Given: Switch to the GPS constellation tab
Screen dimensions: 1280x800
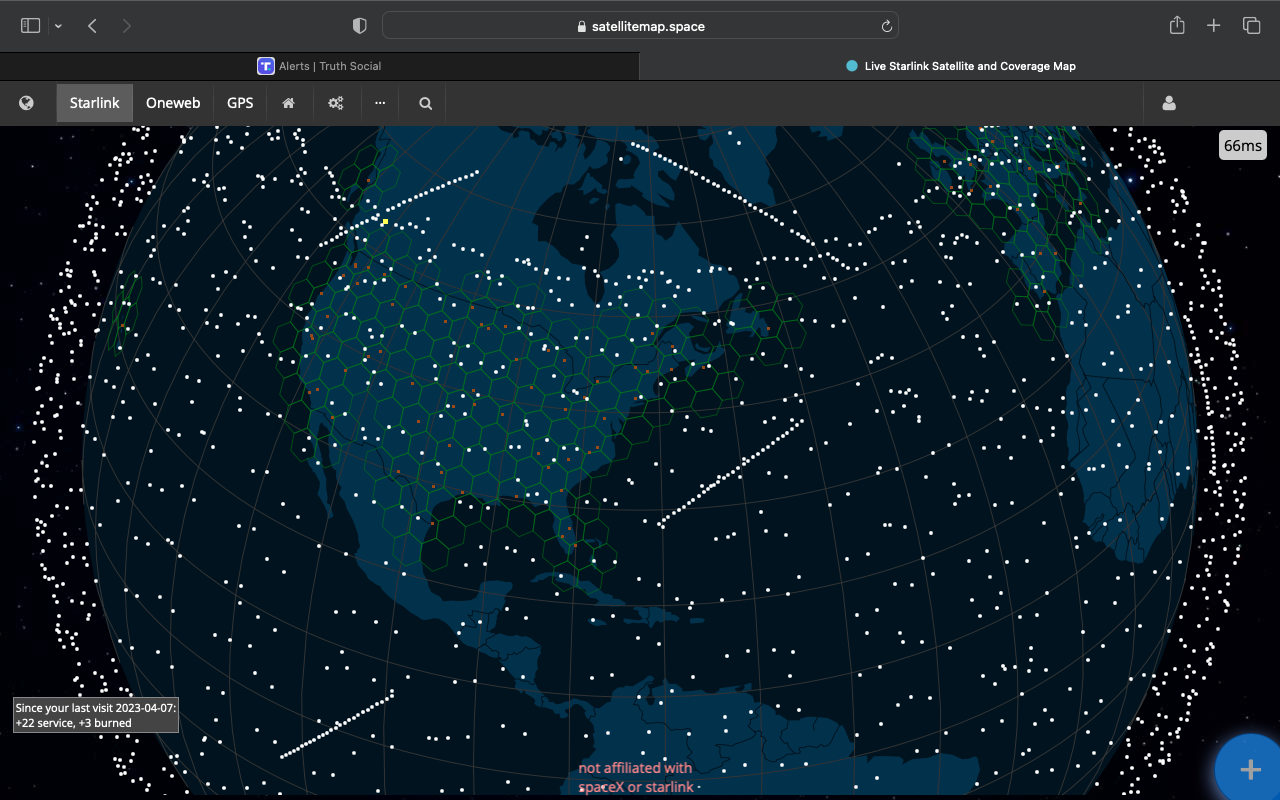Looking at the screenshot, I should (x=240, y=103).
